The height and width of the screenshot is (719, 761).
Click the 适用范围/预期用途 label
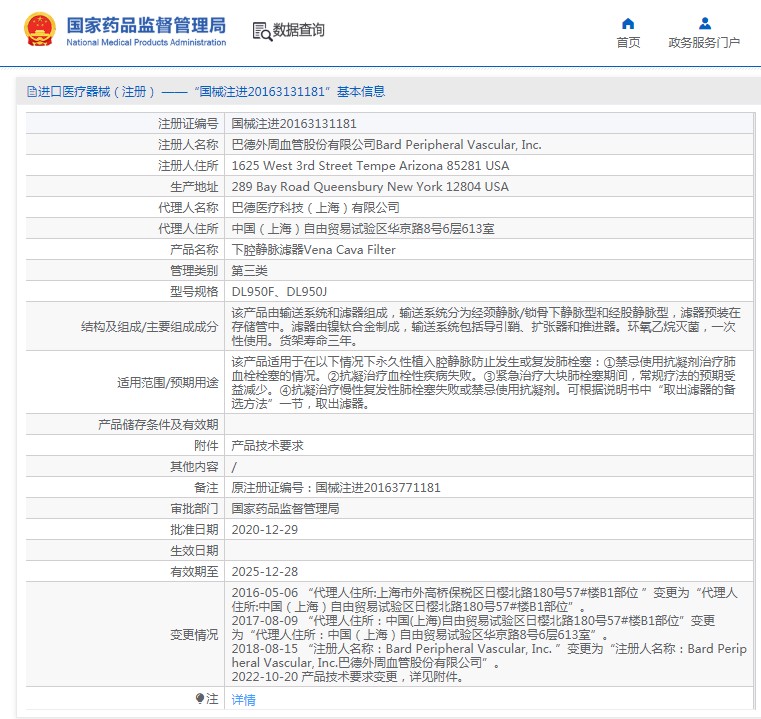(x=167, y=382)
